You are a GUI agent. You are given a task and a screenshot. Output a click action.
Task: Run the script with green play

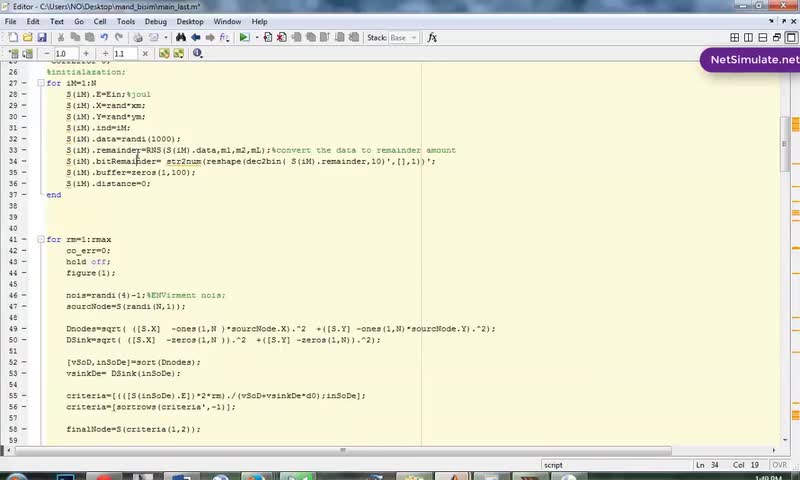pyautogui.click(x=244, y=37)
